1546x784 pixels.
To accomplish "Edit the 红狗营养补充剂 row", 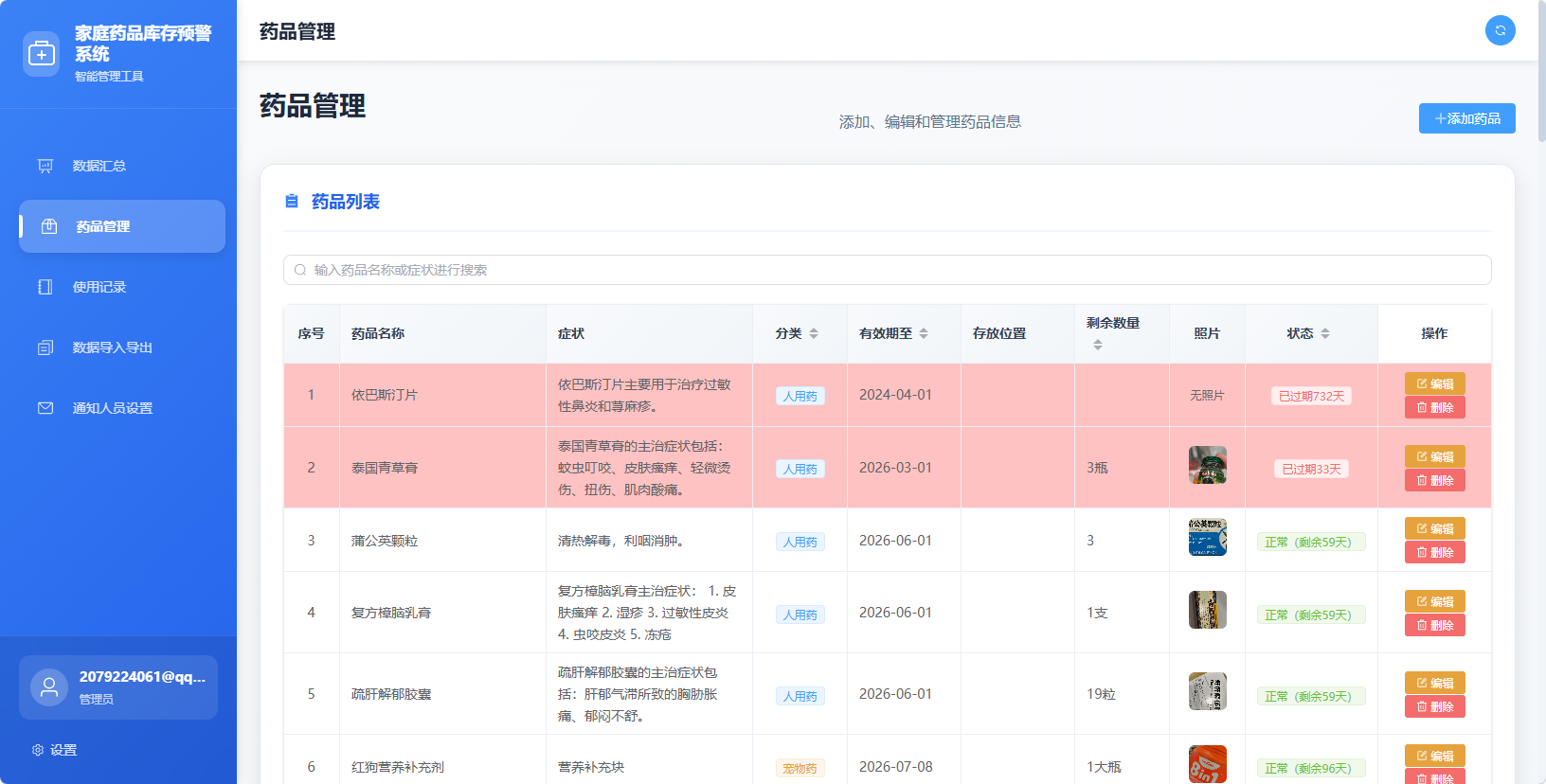I will 1435,756.
